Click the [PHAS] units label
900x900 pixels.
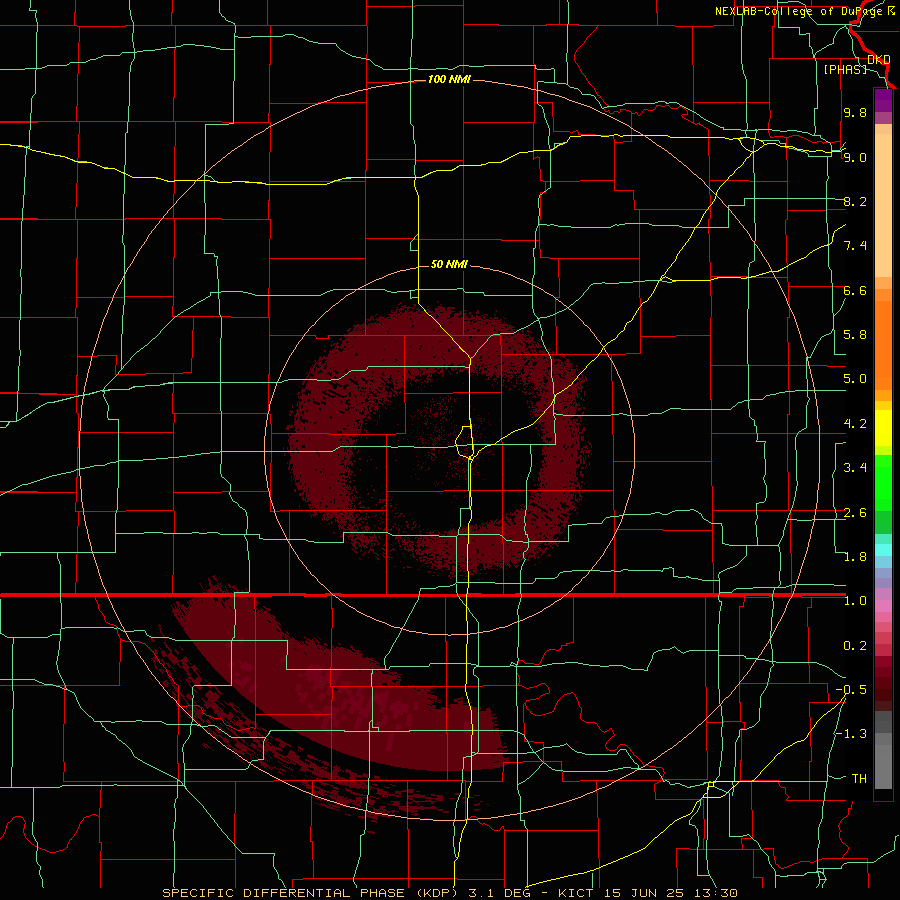845,69
